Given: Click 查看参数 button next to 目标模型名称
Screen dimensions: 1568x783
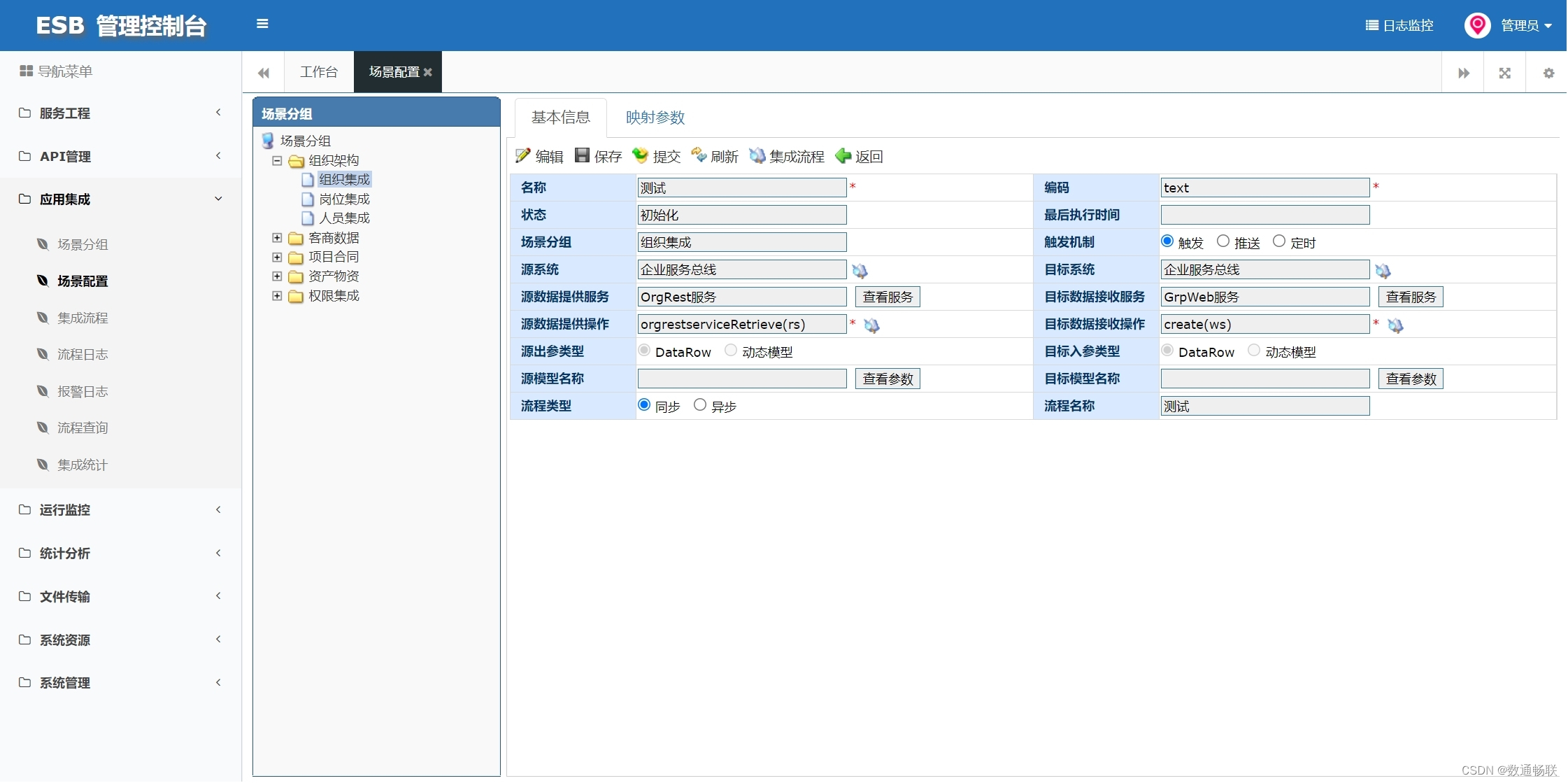Looking at the screenshot, I should (x=1411, y=379).
